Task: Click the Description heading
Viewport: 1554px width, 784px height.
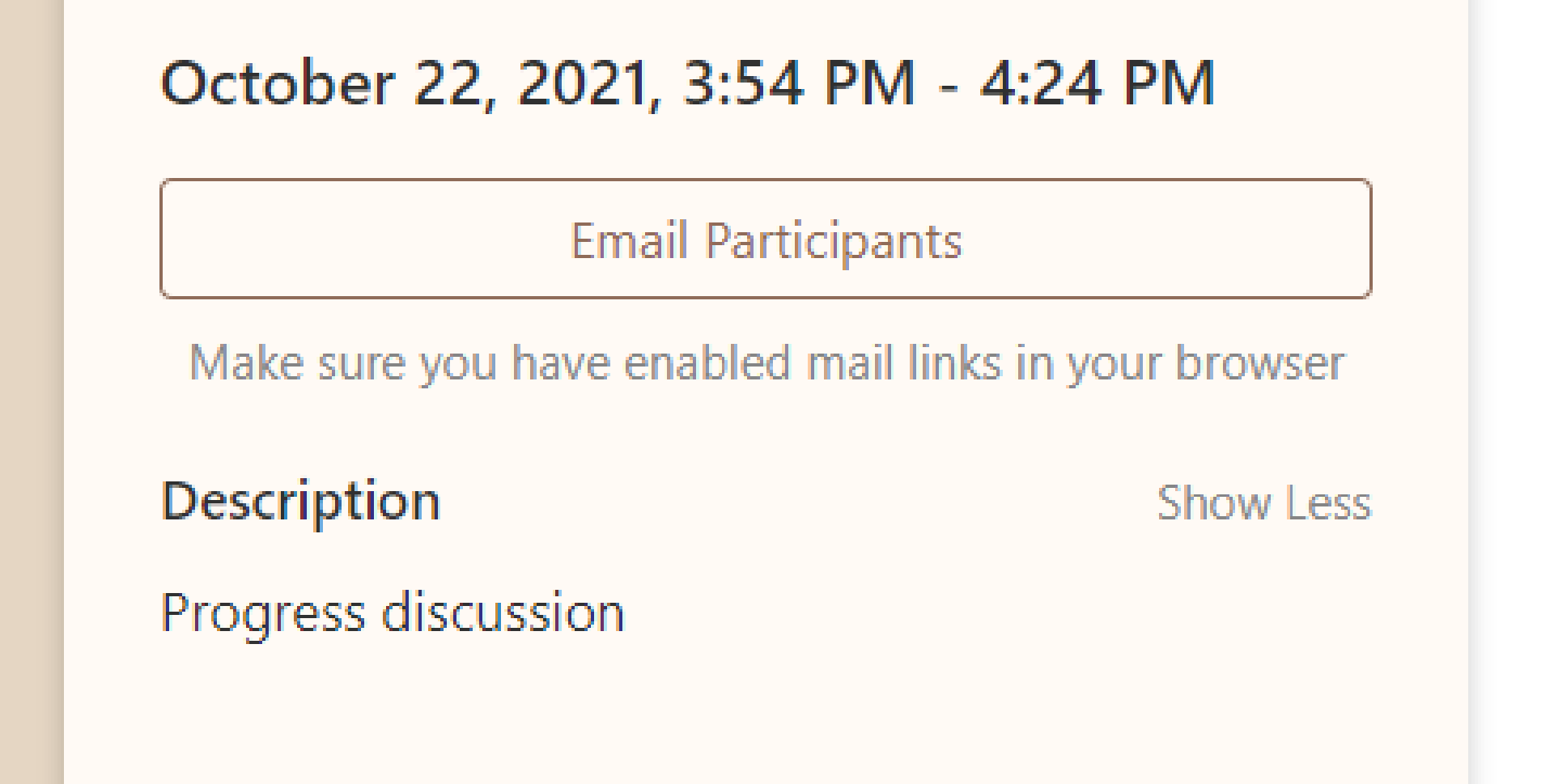Action: click(x=300, y=502)
